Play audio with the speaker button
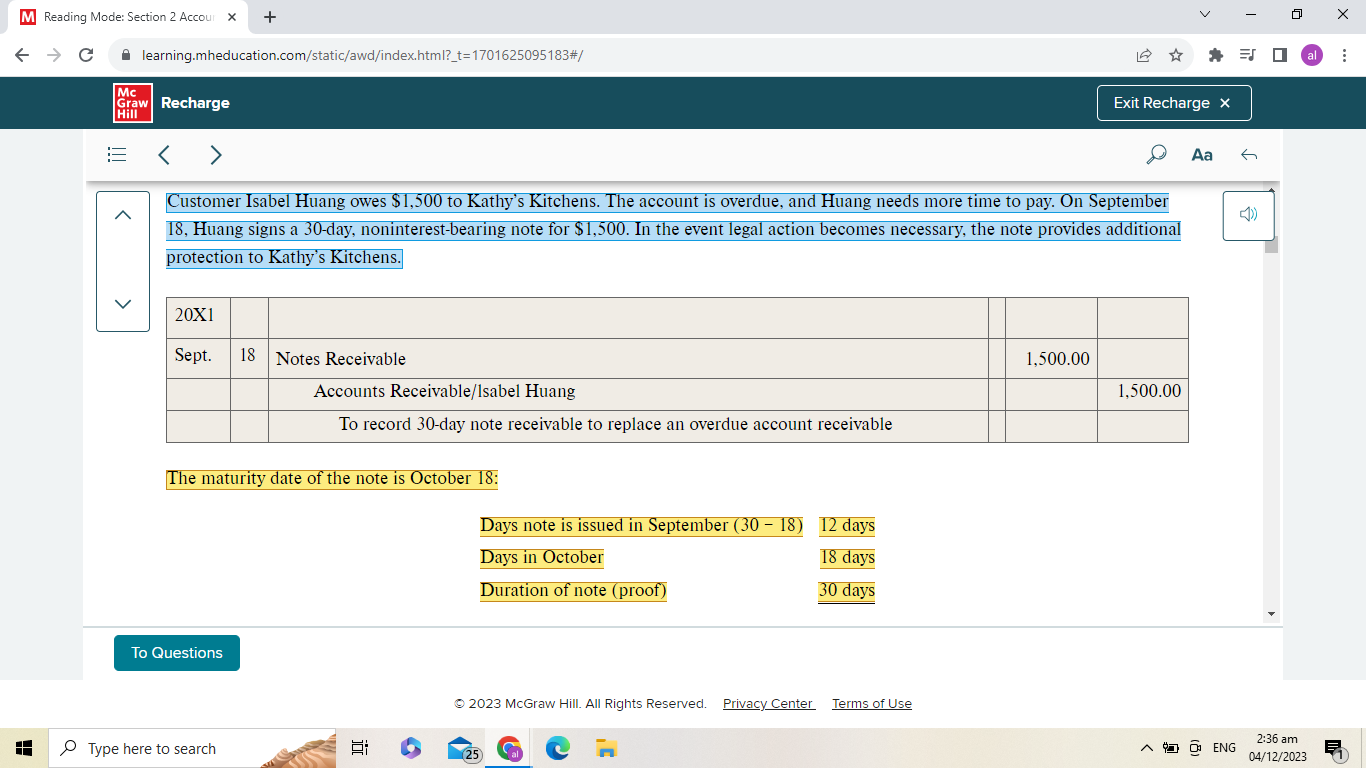Screen dimensions: 1366x768 point(1248,215)
